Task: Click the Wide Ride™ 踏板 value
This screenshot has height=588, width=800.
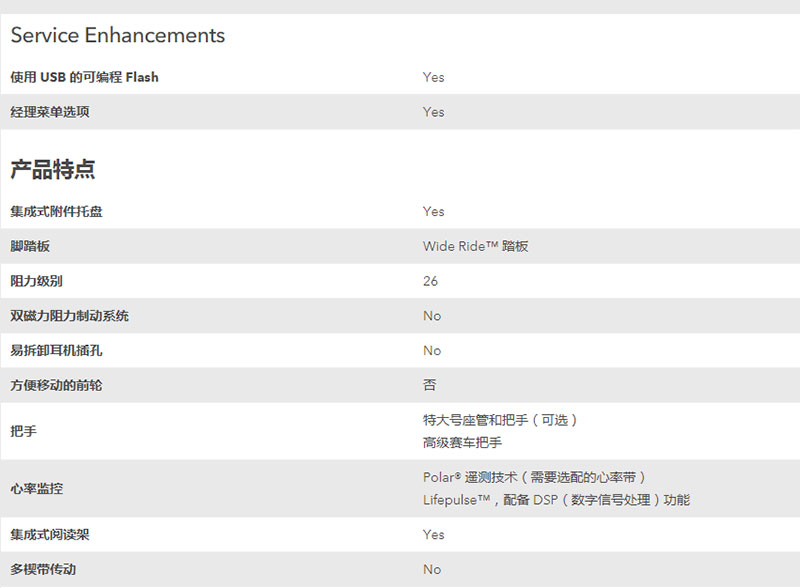Action: (x=476, y=246)
